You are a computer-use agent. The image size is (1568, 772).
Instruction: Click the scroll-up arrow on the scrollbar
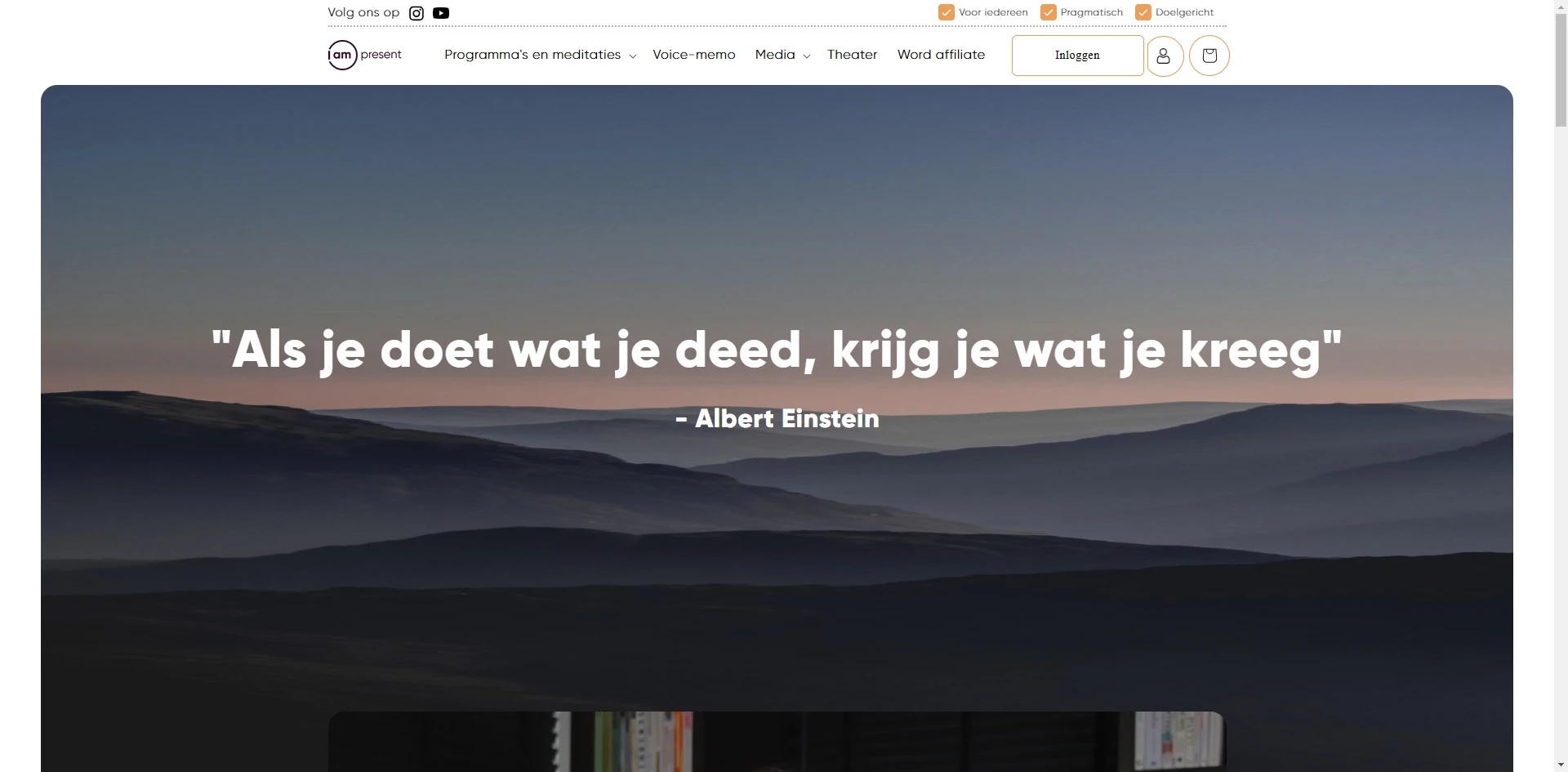pyautogui.click(x=1561, y=6)
